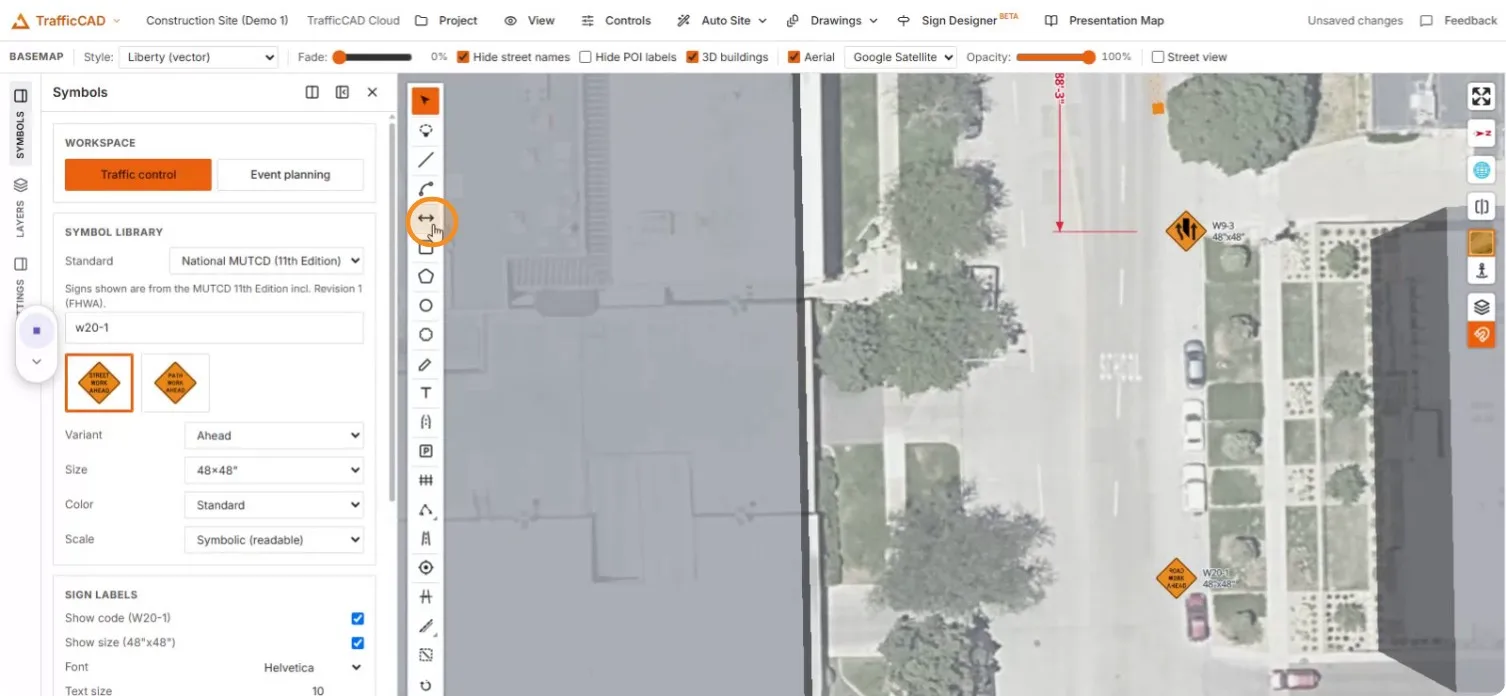Open the Standard MUTCD edition dropdown
1506x696 pixels.
tap(266, 261)
